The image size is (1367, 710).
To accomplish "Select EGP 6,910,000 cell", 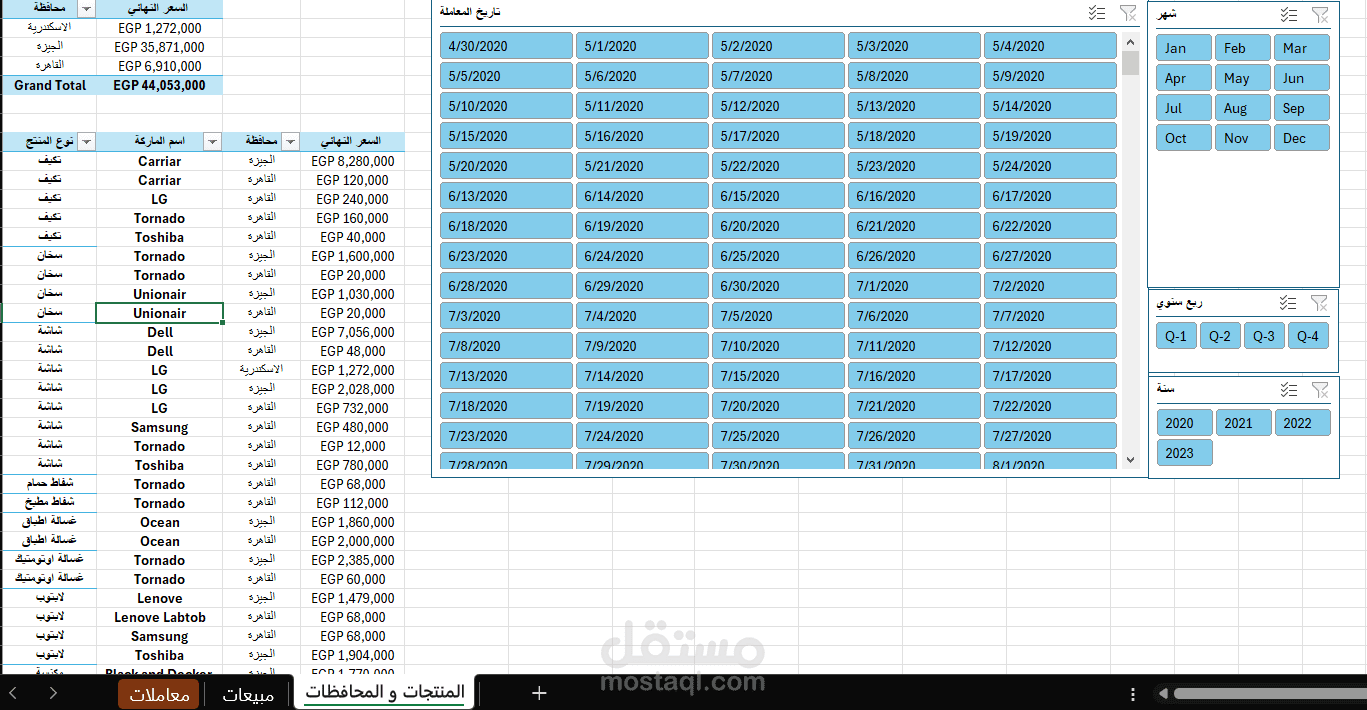I will pyautogui.click(x=159, y=66).
